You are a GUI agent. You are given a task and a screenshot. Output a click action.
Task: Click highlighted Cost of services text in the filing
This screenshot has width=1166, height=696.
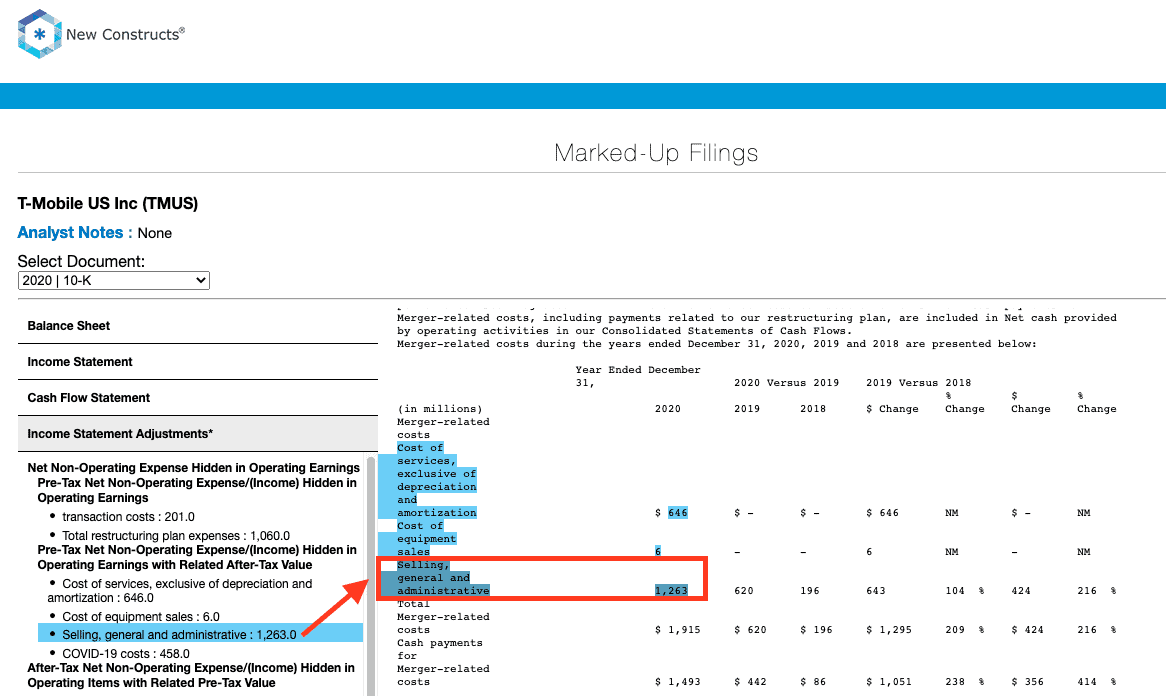point(437,480)
